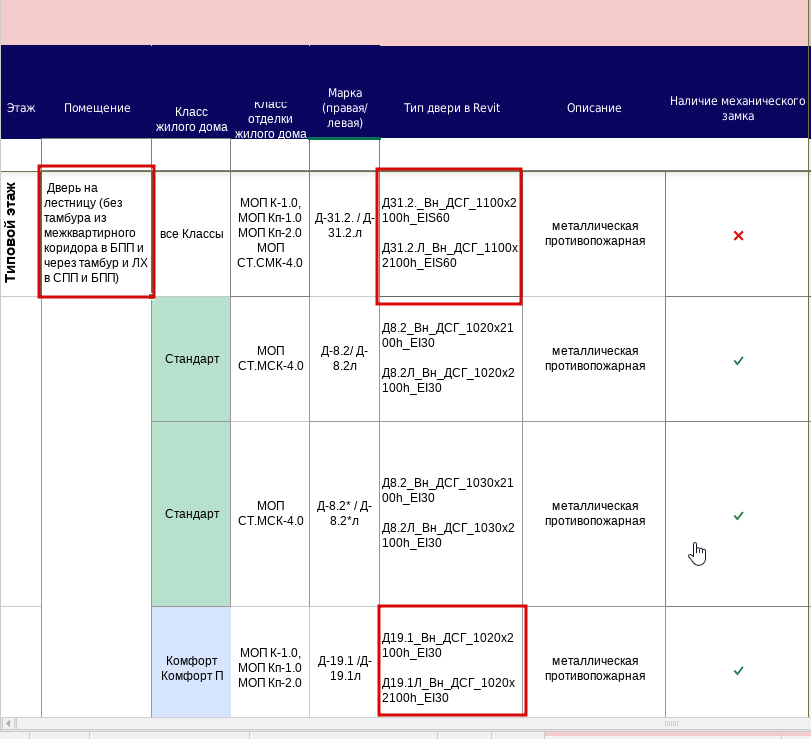Select the 'все Классы' cell
The height and width of the screenshot is (739, 811).
[x=191, y=234]
